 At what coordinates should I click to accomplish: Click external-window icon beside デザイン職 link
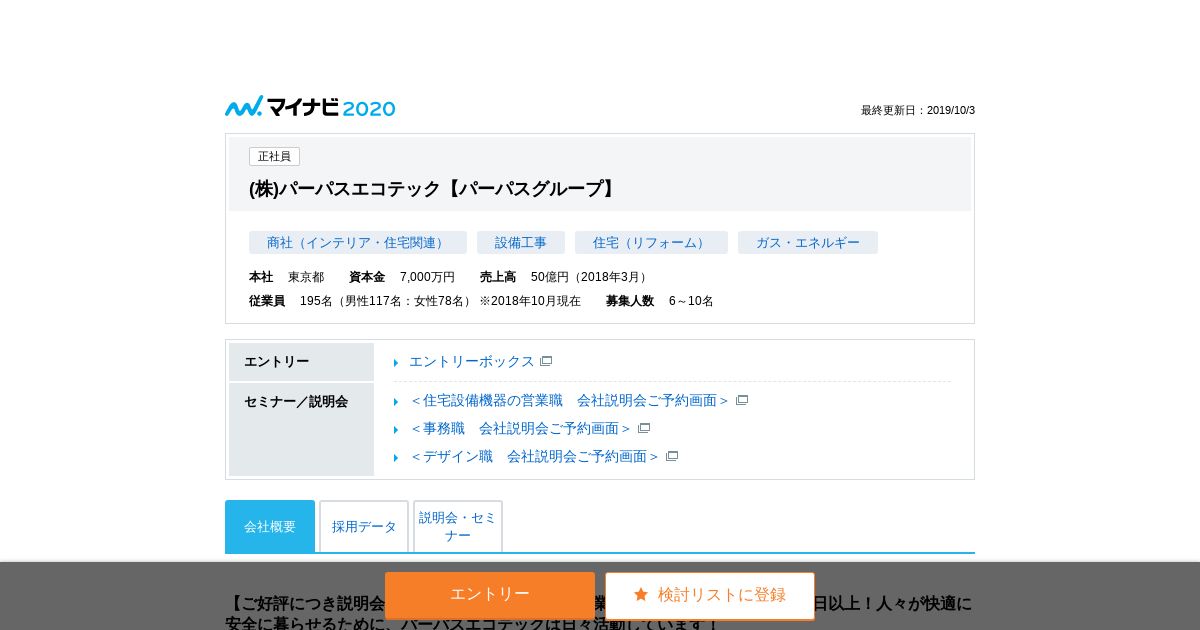[672, 456]
